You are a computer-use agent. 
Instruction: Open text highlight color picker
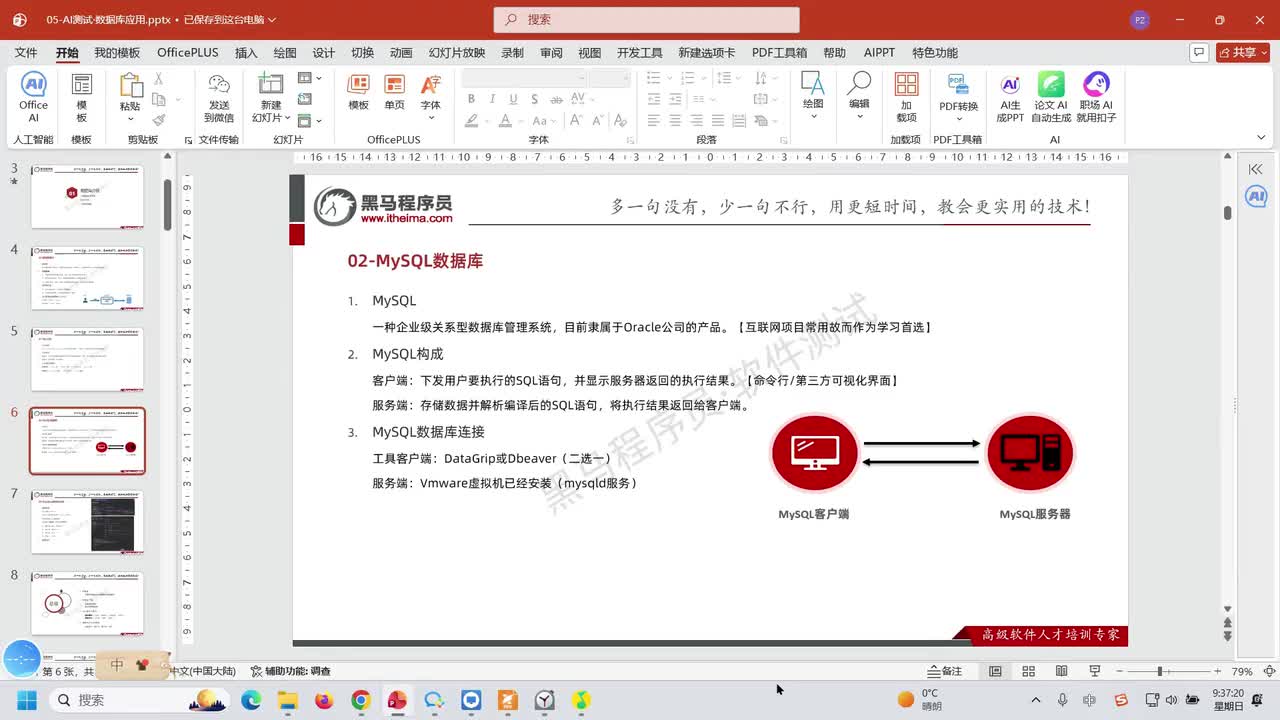pos(471,120)
